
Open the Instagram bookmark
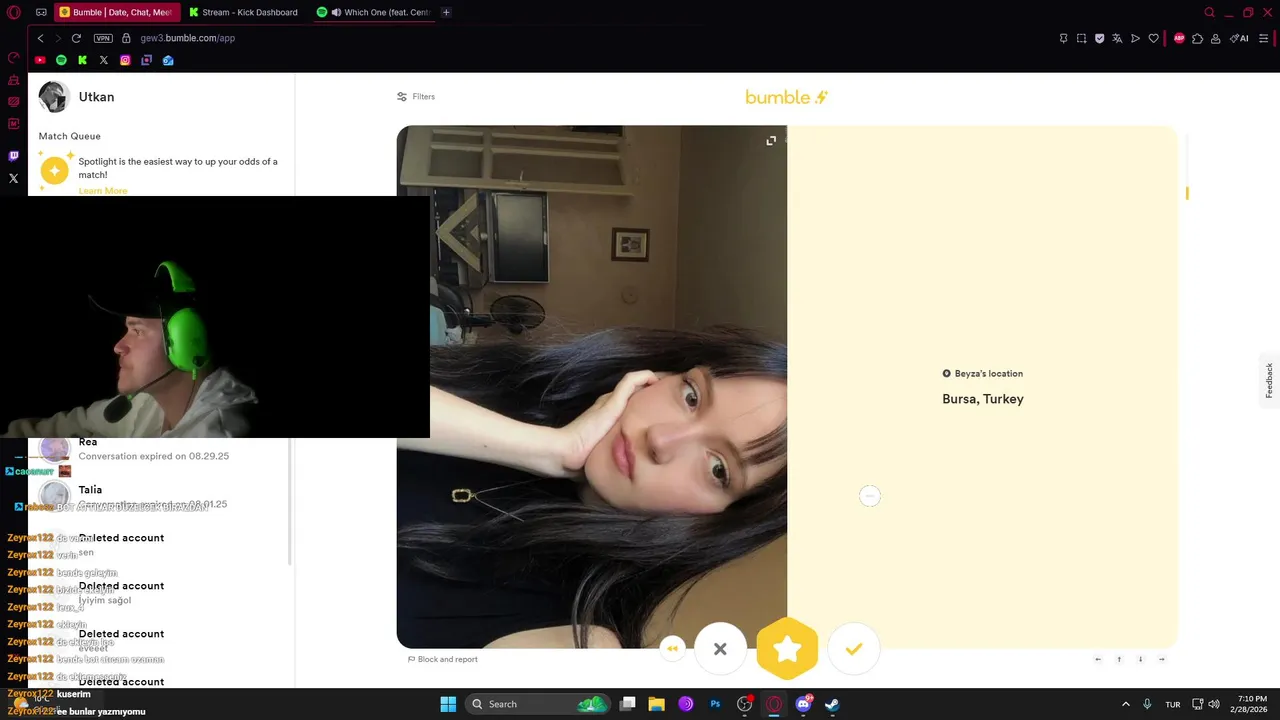click(x=125, y=60)
